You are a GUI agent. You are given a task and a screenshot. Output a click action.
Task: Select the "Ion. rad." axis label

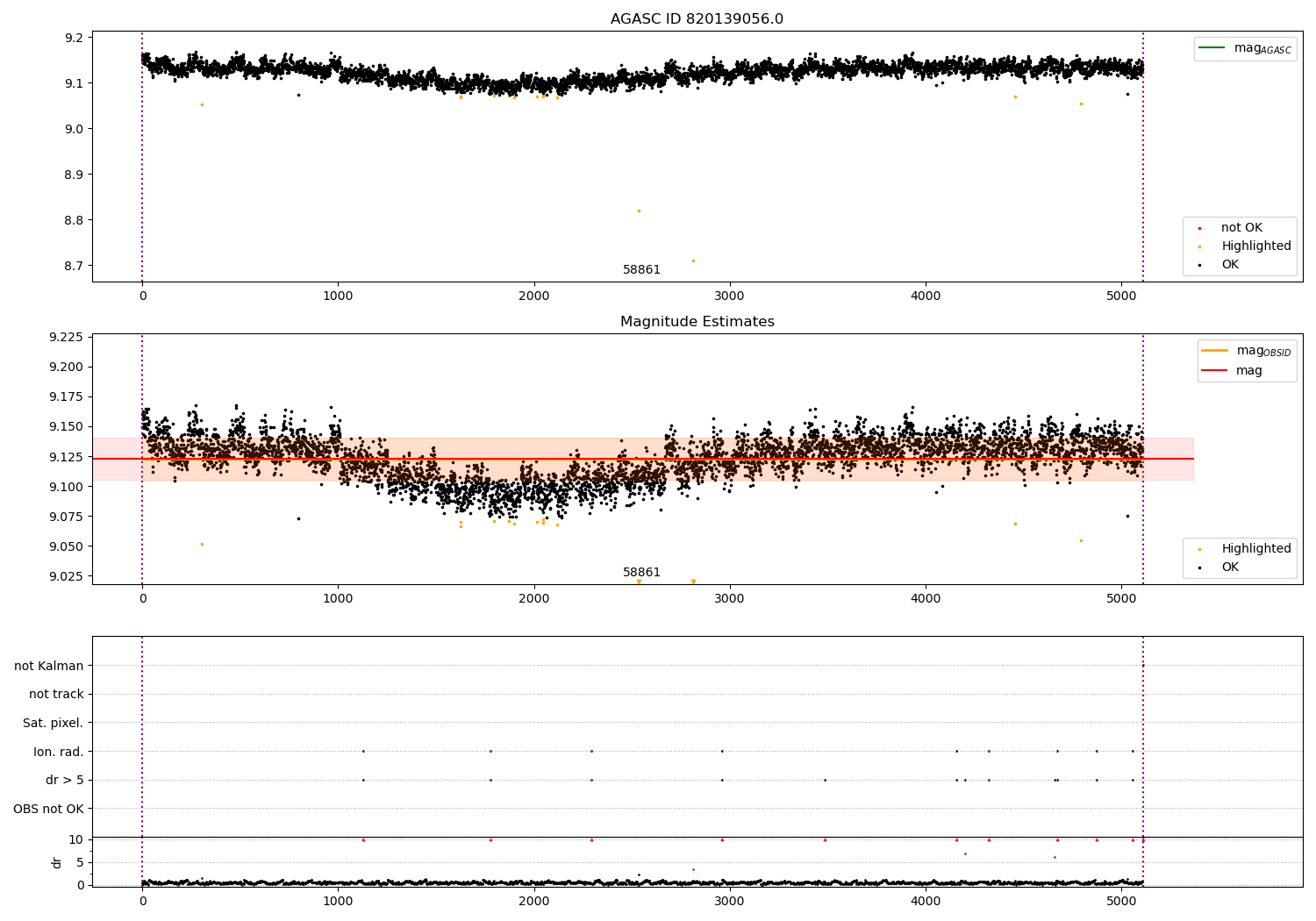pos(59,752)
